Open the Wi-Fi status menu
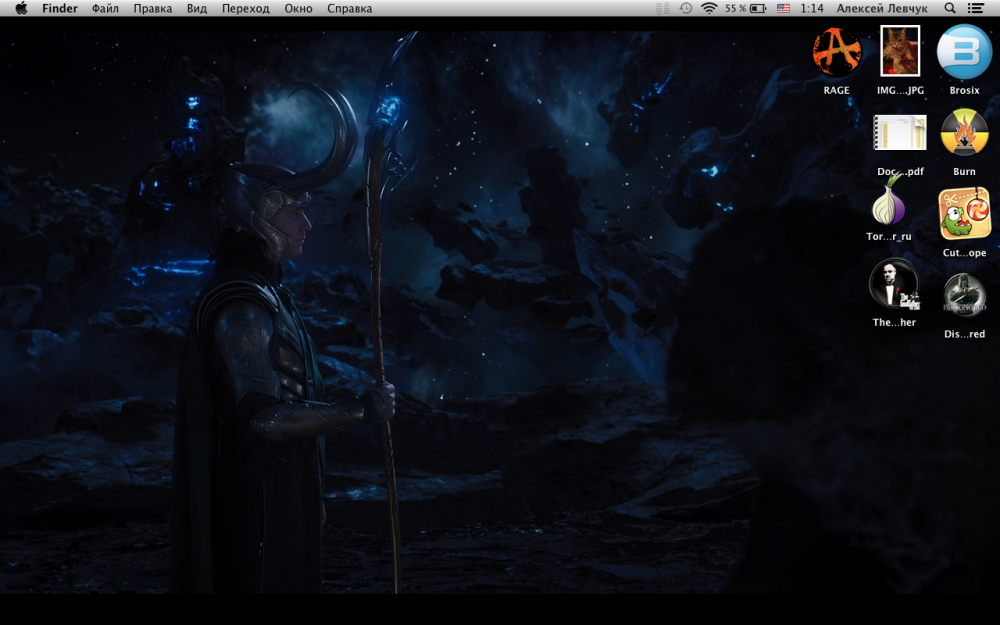Image resolution: width=1000 pixels, height=625 pixels. (x=709, y=8)
